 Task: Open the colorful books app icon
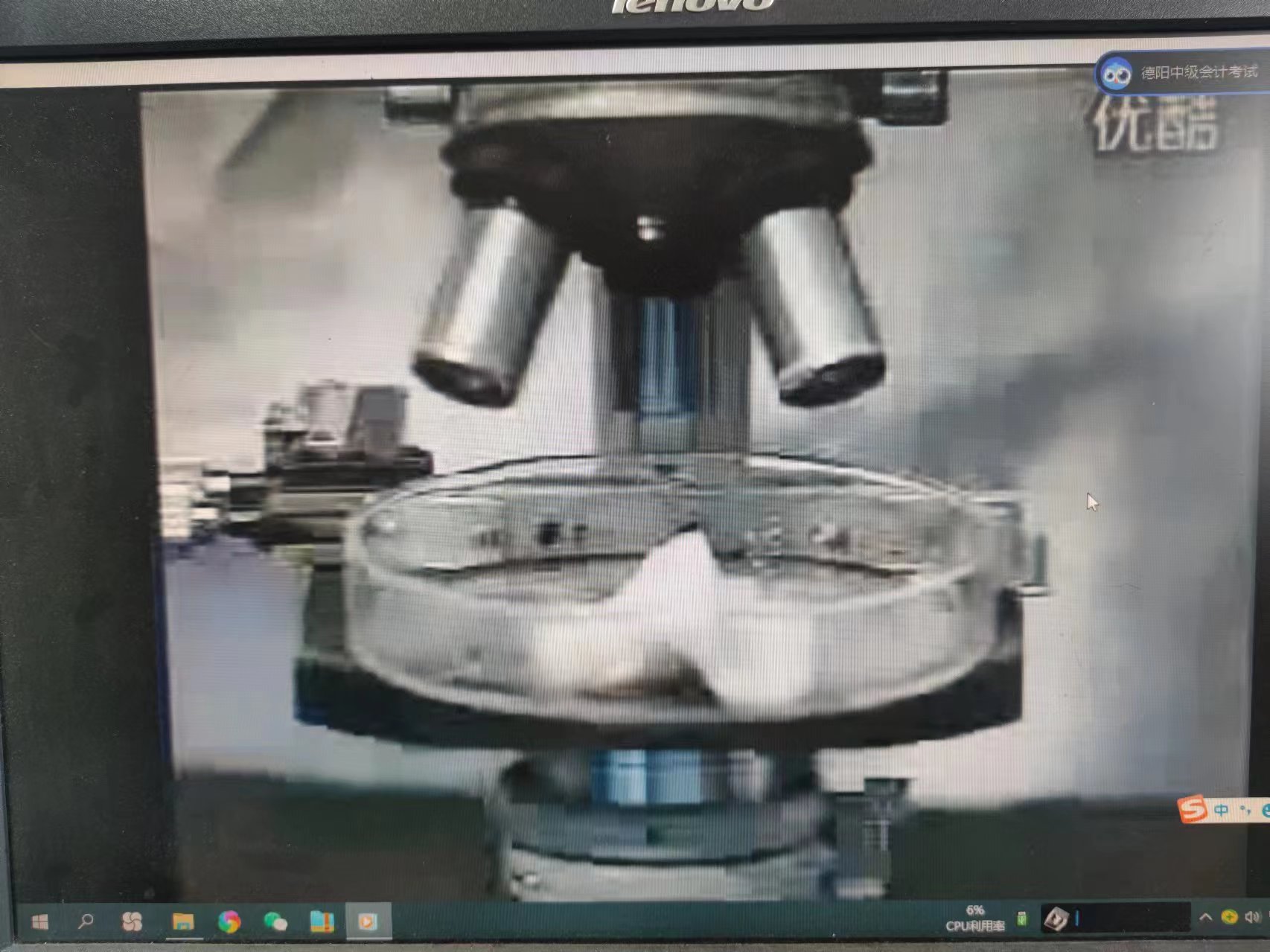click(322, 921)
